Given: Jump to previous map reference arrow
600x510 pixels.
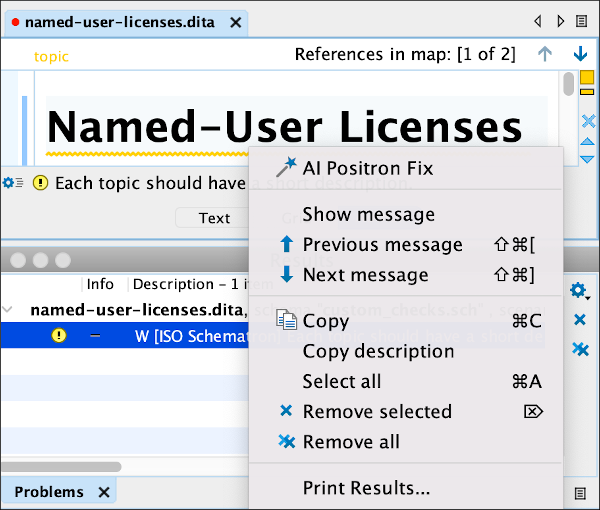Looking at the screenshot, I should tap(545, 54).
